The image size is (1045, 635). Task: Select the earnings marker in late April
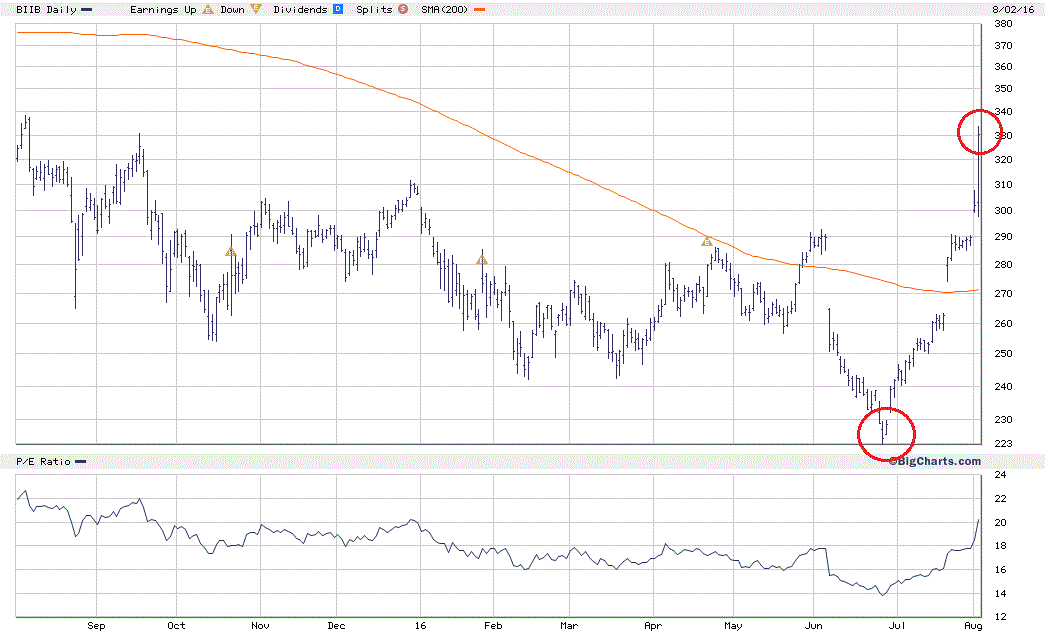tap(707, 241)
